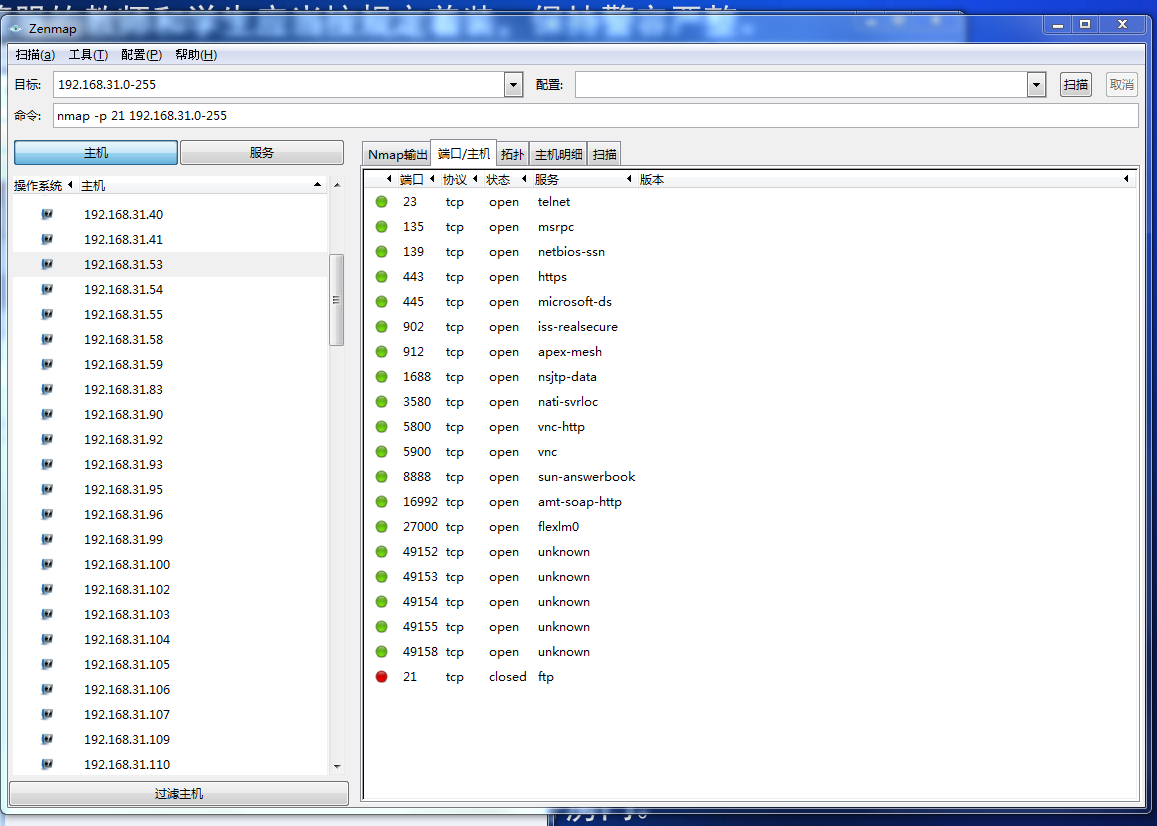Switch to the 主机明细 tab
This screenshot has width=1157, height=826.
click(x=559, y=154)
